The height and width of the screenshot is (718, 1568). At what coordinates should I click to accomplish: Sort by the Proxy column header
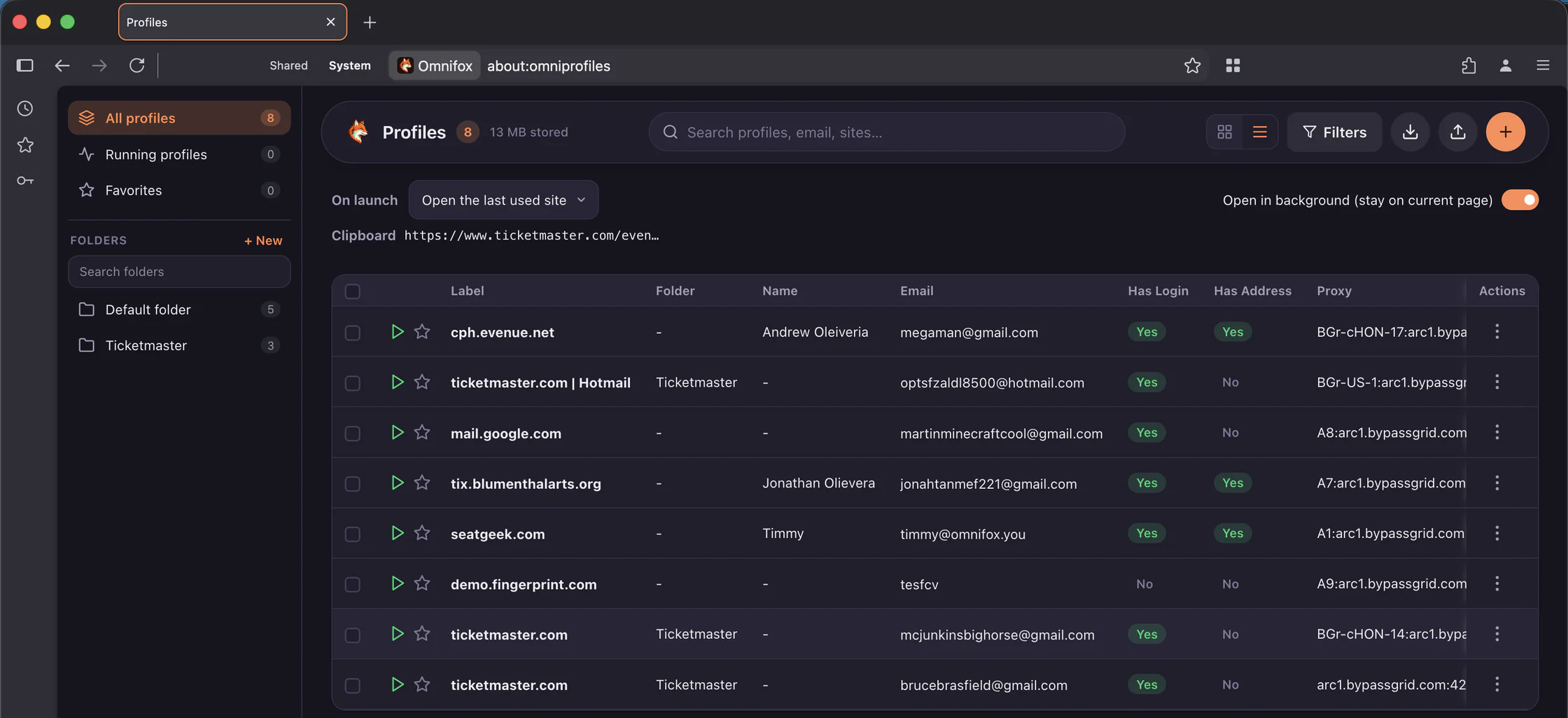click(1333, 291)
